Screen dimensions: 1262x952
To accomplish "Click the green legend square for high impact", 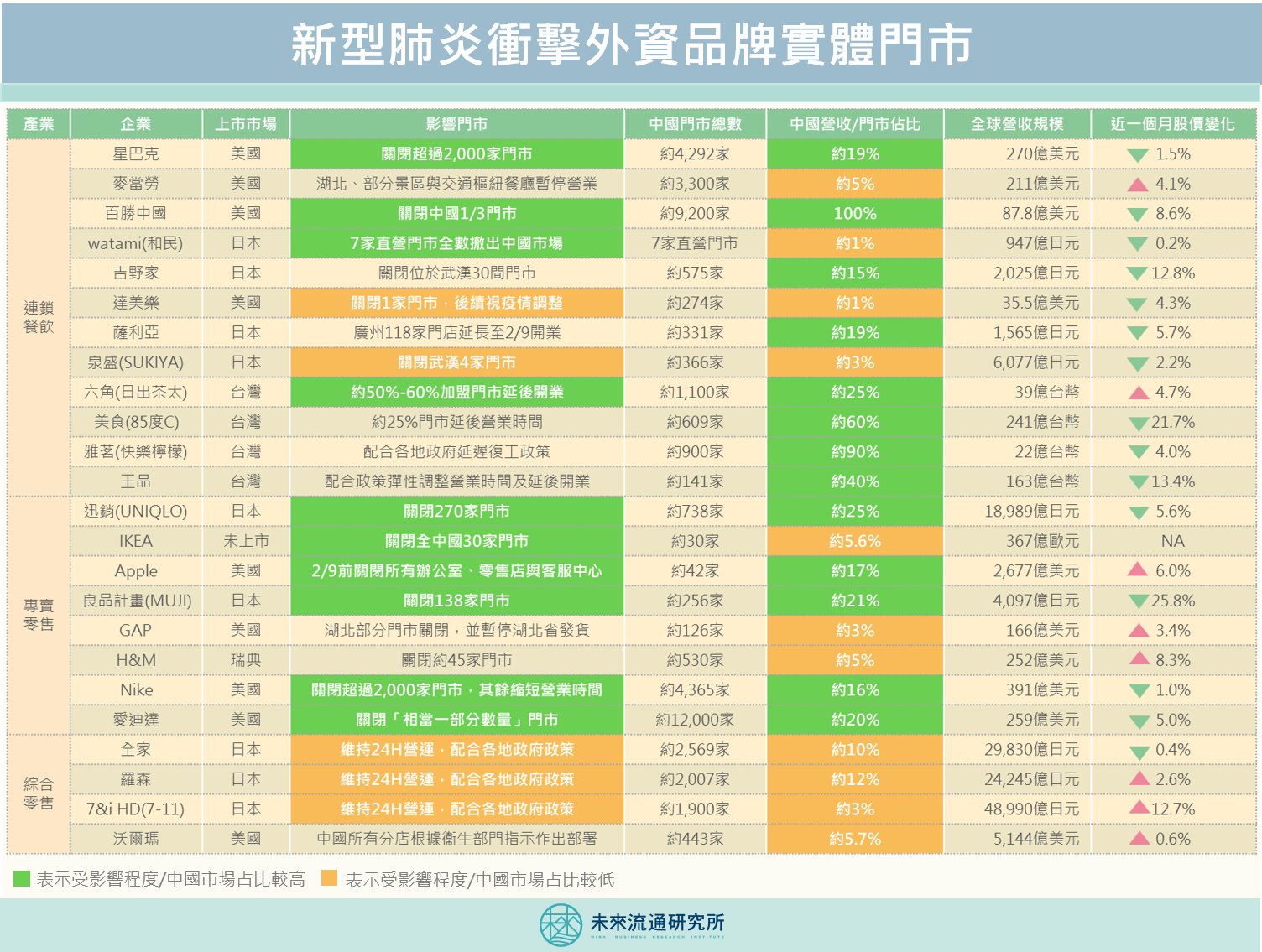I will [x=22, y=878].
